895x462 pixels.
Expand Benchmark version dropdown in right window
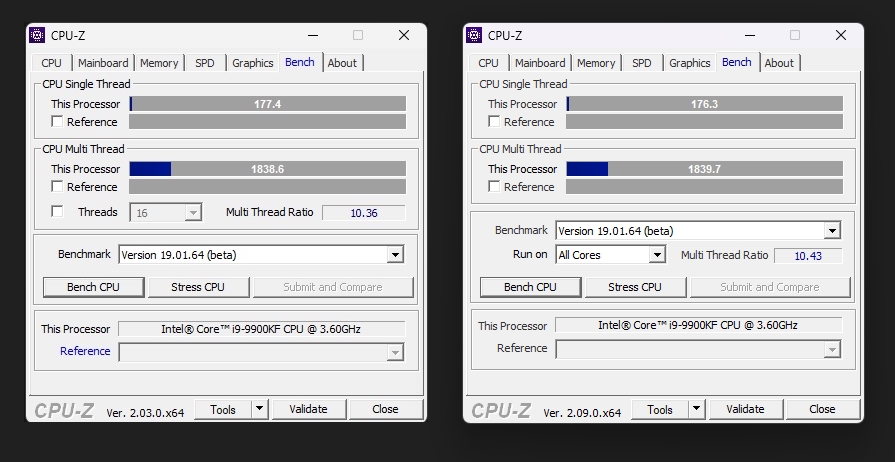click(832, 231)
